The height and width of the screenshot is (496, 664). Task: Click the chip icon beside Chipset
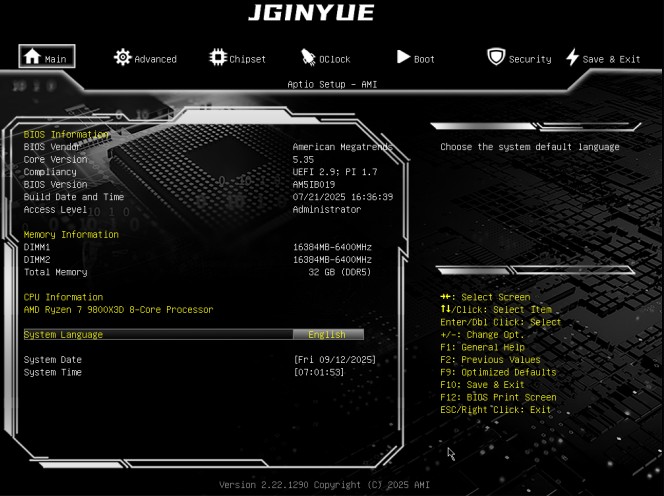218,57
